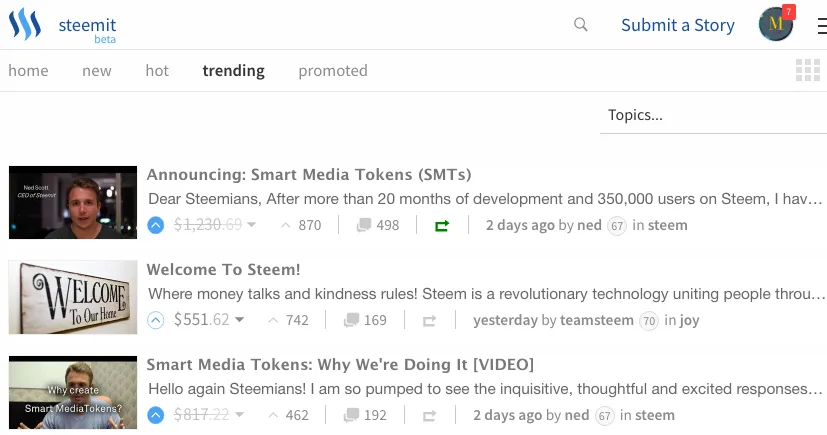Image resolution: width=827 pixels, height=435 pixels.
Task: Open comments icon showing 169 replies
Action: click(351, 321)
